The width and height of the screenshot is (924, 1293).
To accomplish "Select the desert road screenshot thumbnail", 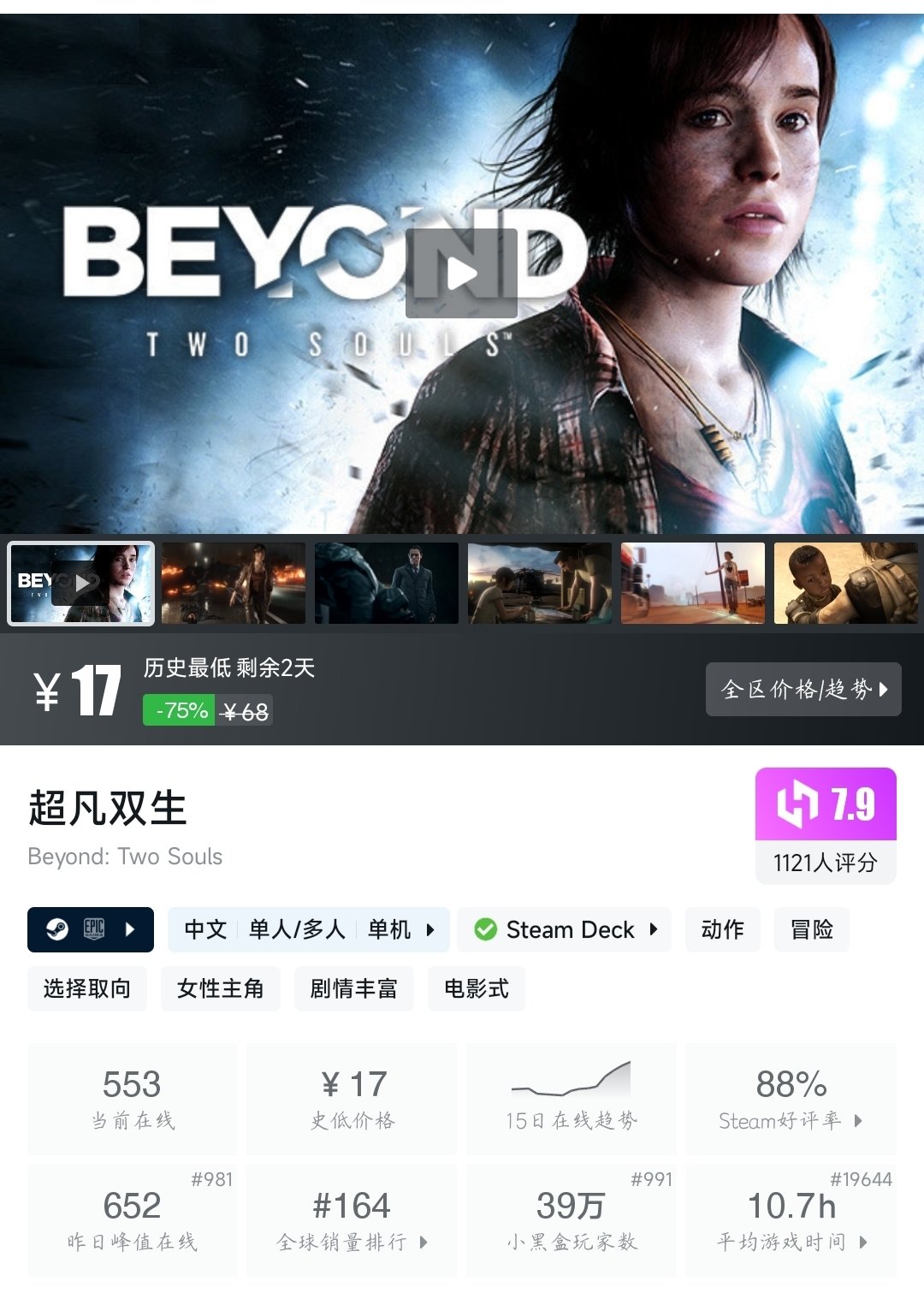I will (693, 583).
